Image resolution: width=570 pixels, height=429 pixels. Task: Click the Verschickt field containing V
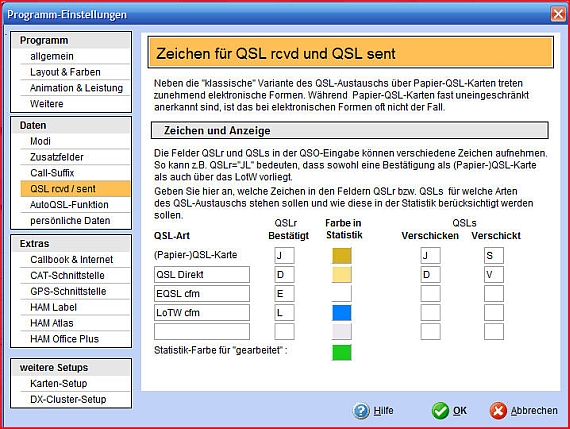pyautogui.click(x=494, y=274)
